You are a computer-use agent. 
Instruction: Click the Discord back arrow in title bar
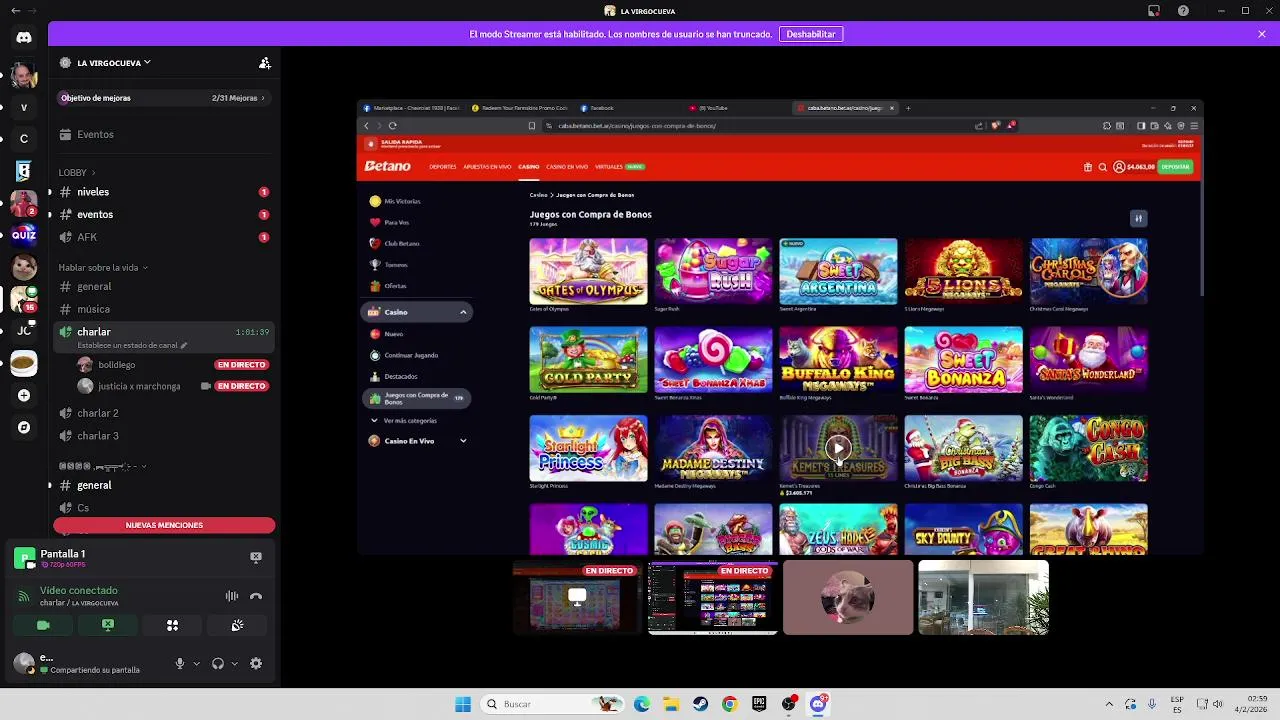coord(14,11)
